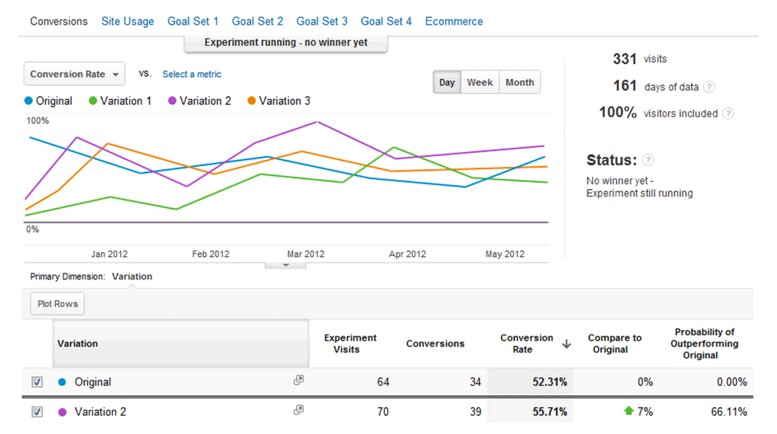Screen dimensions: 777x434
Task: Open the Ecommerce tab
Action: click(x=454, y=21)
